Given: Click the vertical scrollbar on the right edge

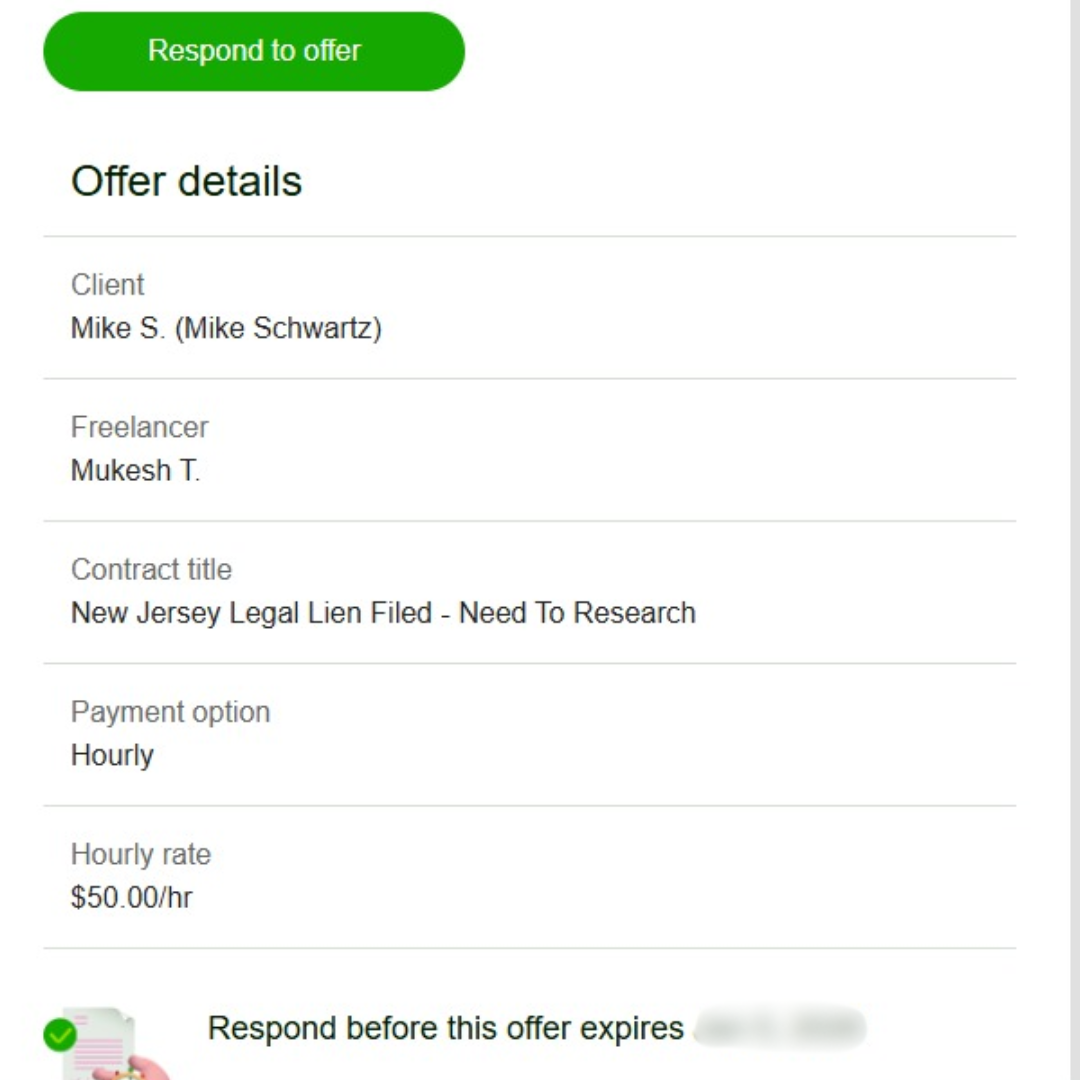Looking at the screenshot, I should [x=1074, y=540].
